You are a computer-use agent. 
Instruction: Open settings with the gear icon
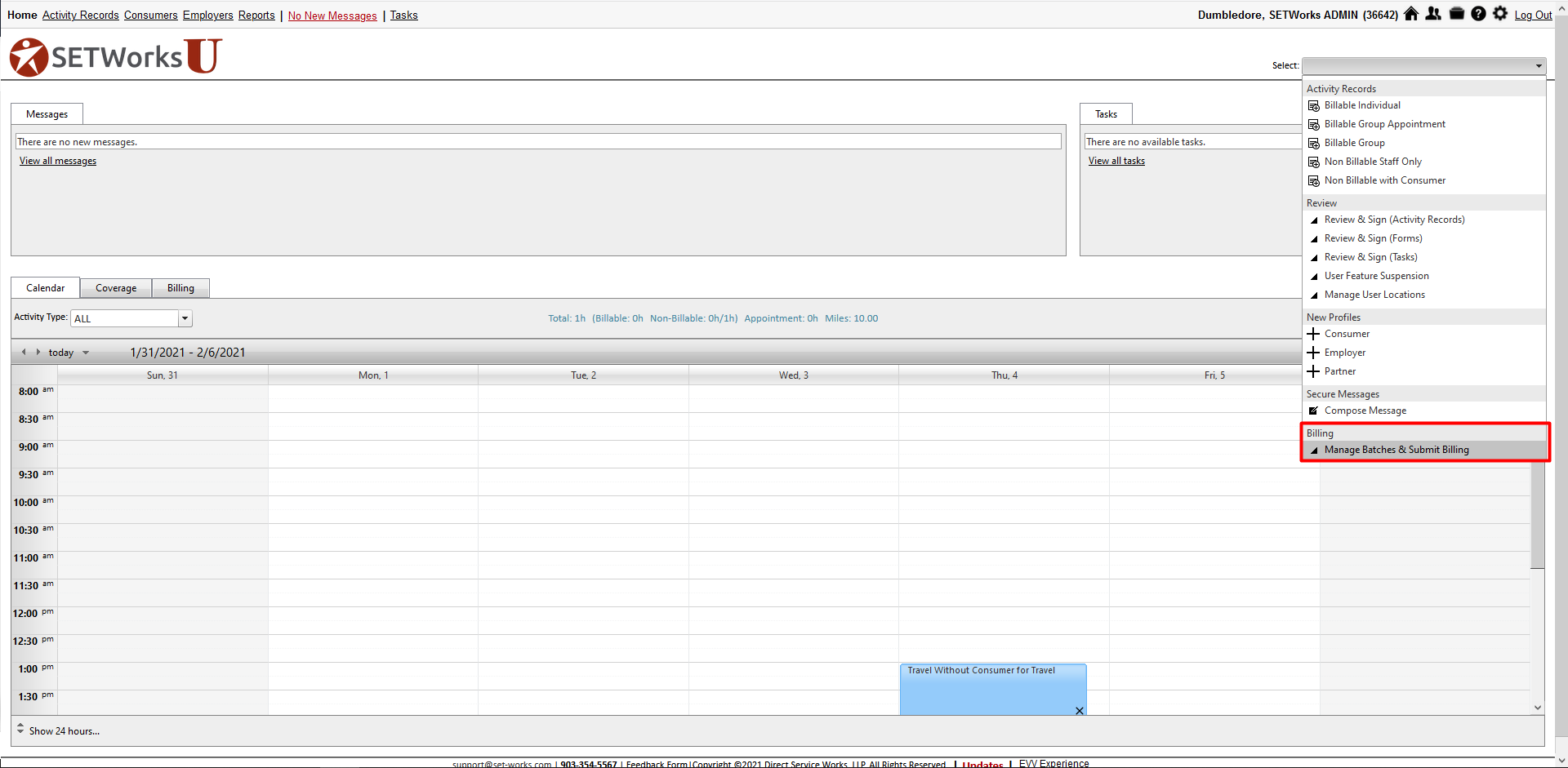(x=1500, y=14)
